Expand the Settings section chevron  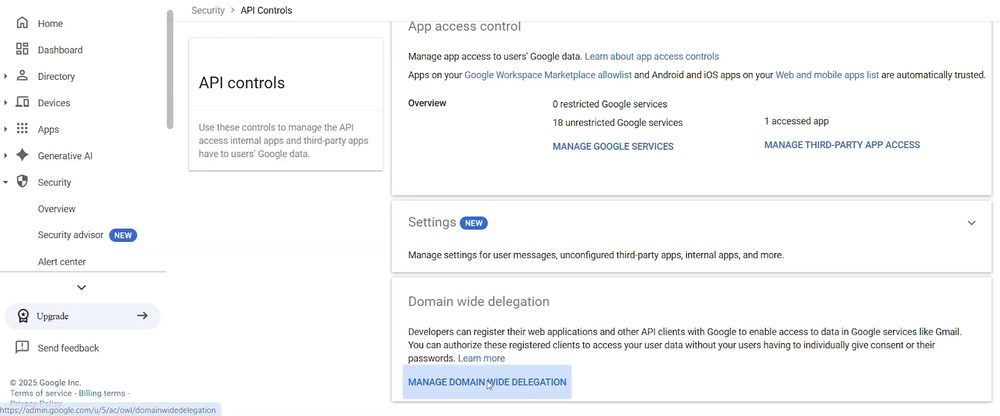point(971,223)
